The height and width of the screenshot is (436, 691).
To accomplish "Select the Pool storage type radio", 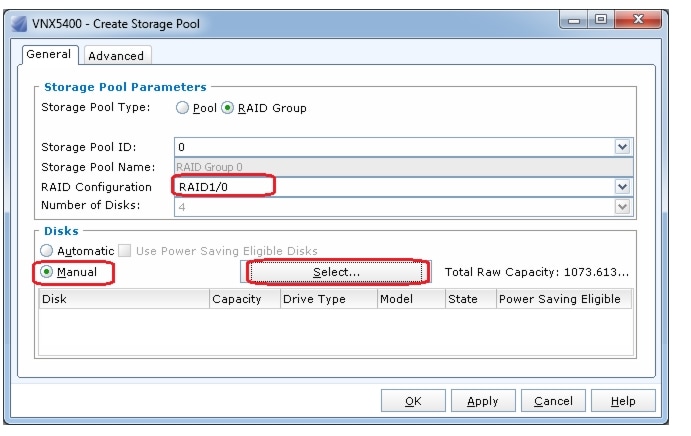I will coord(183,108).
